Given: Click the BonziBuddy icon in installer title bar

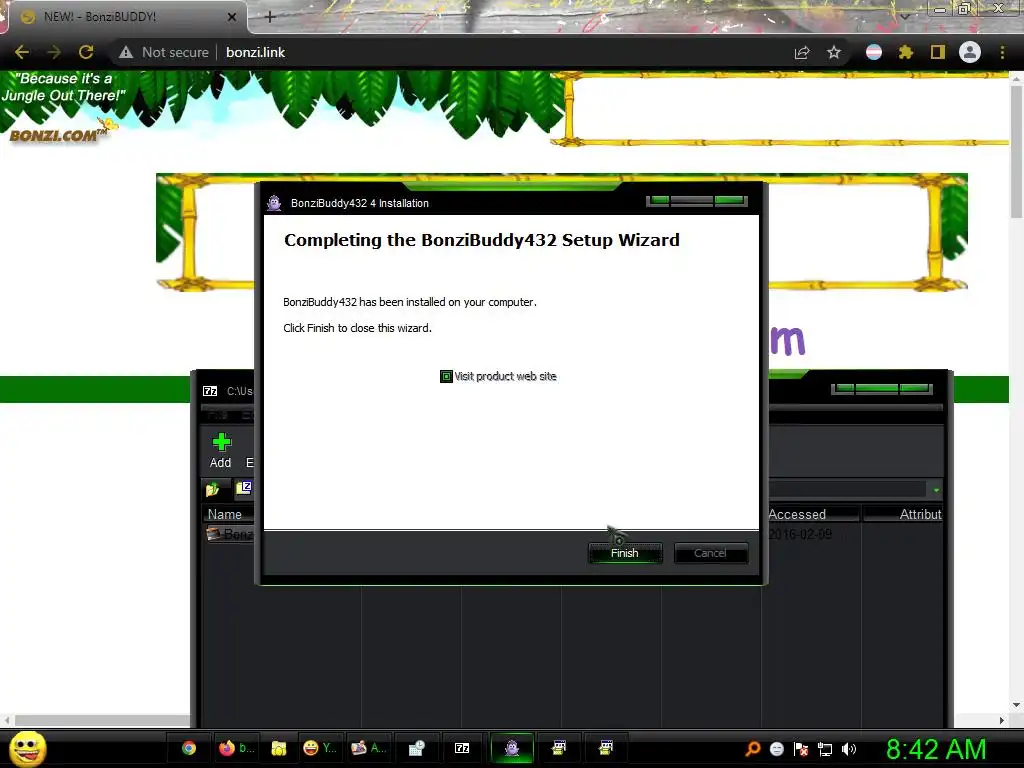Looking at the screenshot, I should click(x=274, y=203).
